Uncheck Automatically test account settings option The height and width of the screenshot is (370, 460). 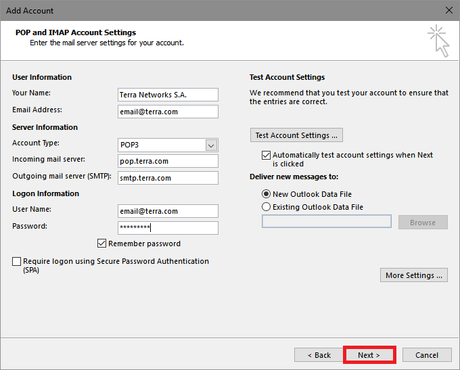(x=266, y=155)
